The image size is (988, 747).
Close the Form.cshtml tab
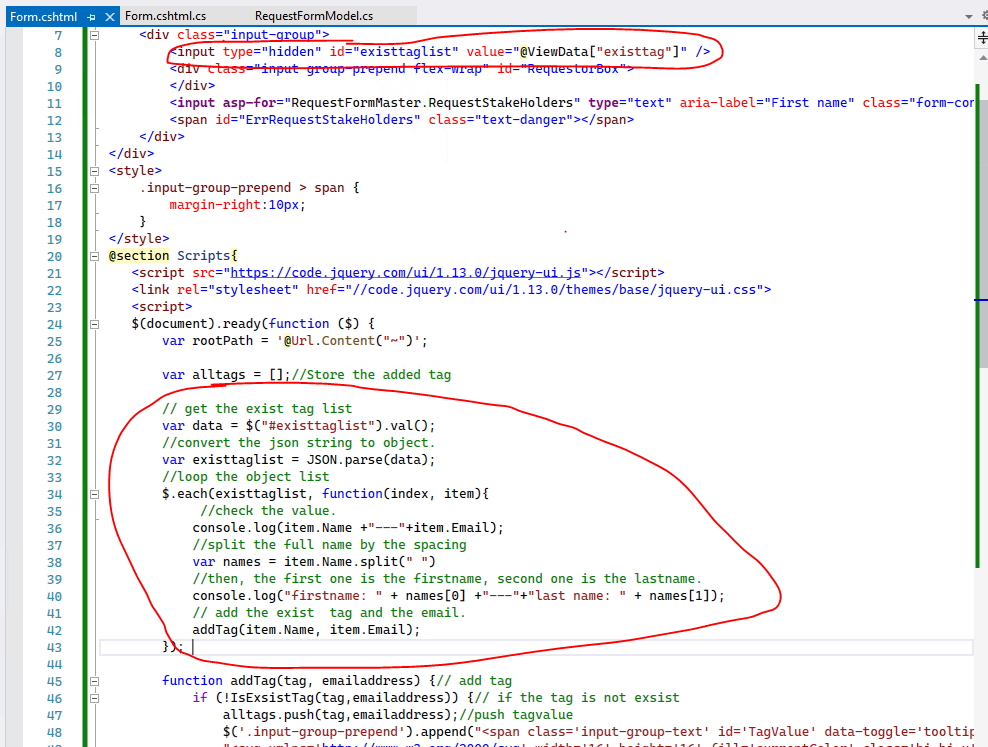tap(110, 17)
